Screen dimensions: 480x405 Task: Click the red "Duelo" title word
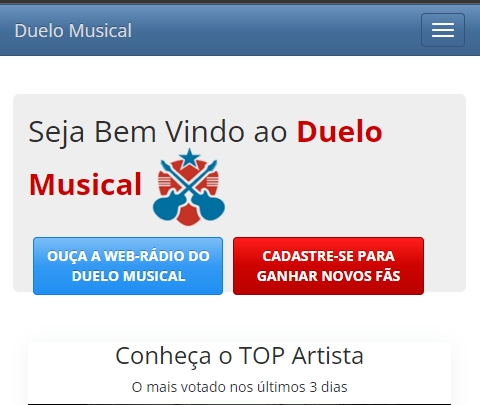(339, 132)
